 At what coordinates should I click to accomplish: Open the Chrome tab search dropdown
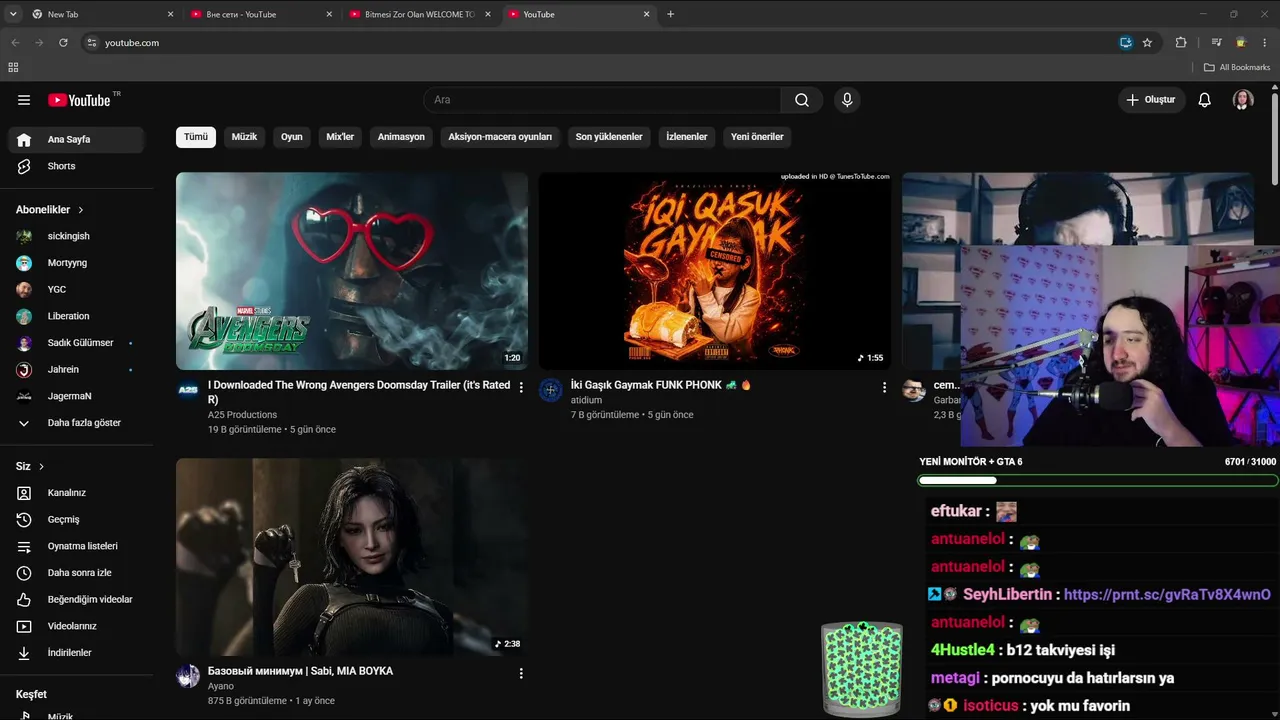tap(13, 14)
